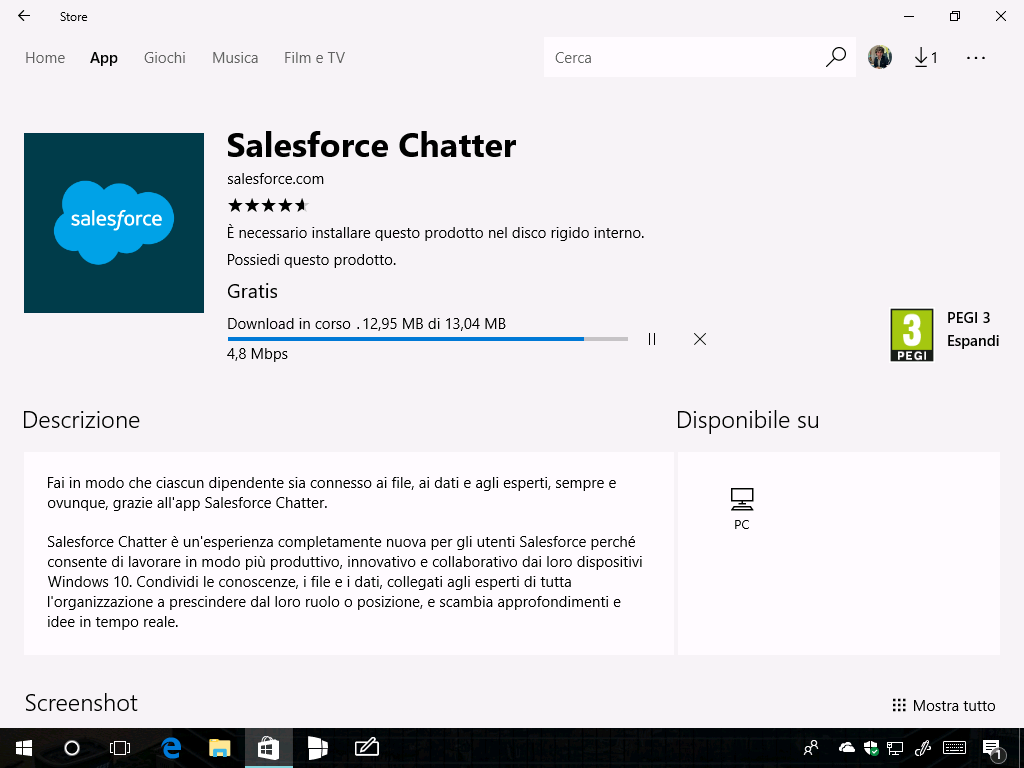The width and height of the screenshot is (1024, 768).
Task: Open Task View on the taskbar
Action: pos(120,748)
